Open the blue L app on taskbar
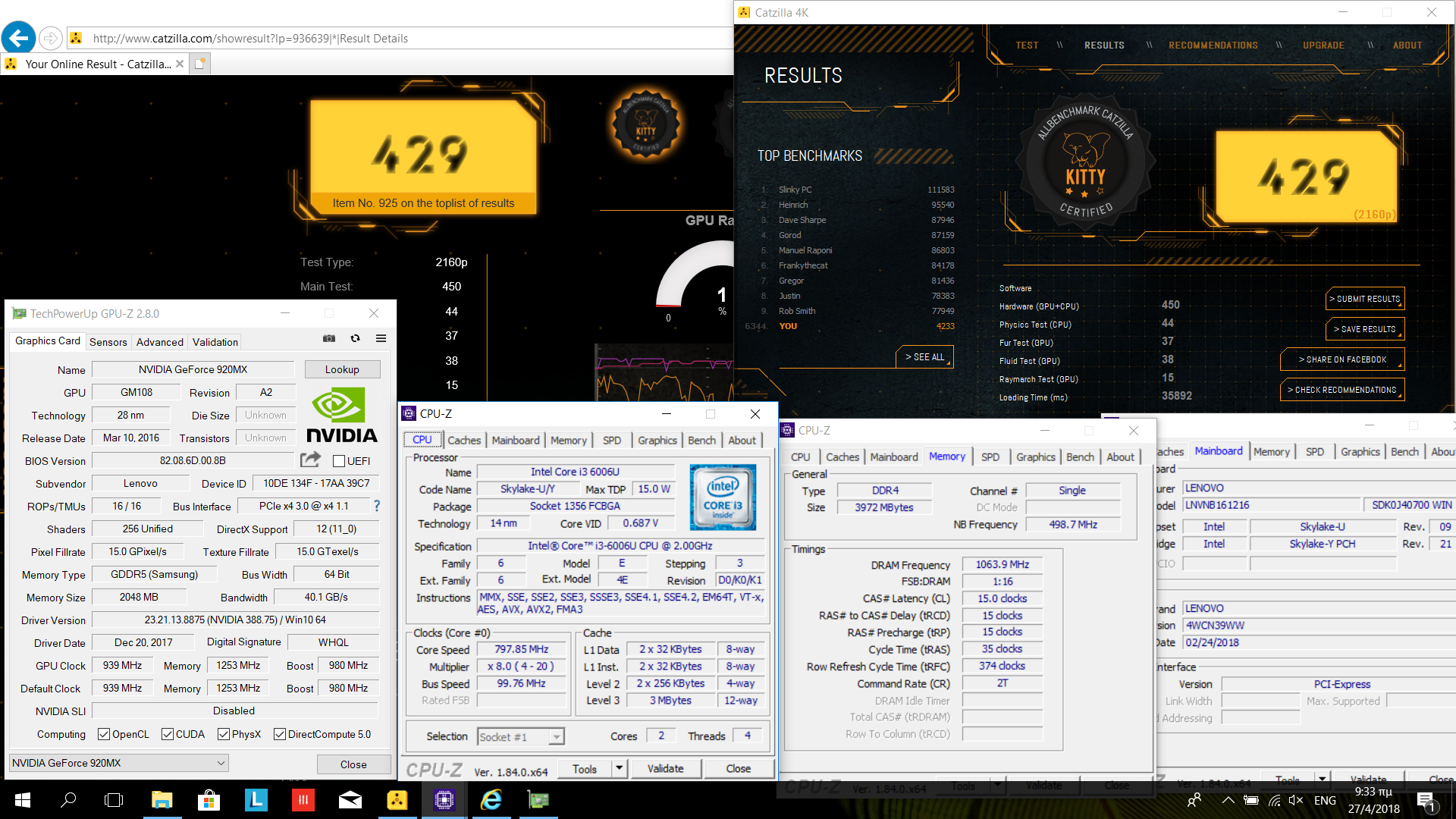Image resolution: width=1456 pixels, height=819 pixels. 256,800
